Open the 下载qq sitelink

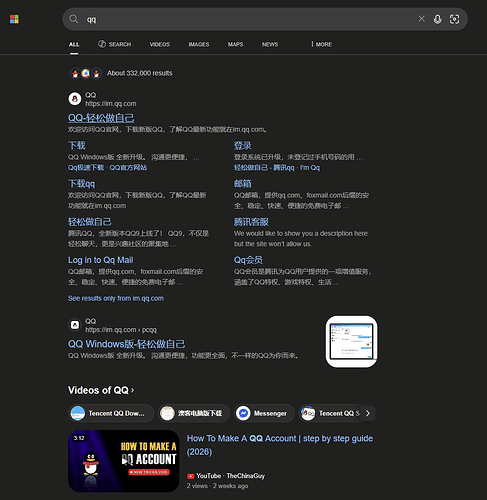pos(82,184)
